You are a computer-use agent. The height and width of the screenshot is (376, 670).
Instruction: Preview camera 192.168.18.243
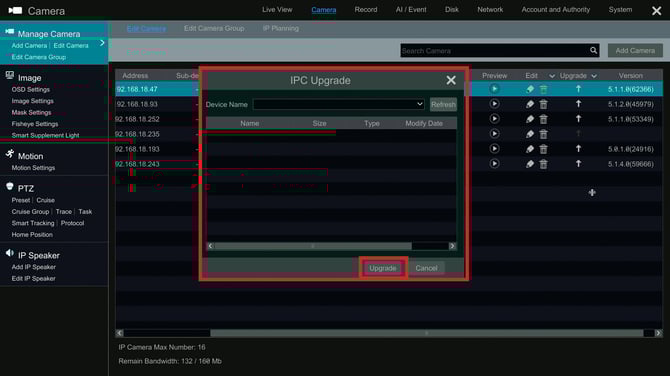(x=494, y=164)
